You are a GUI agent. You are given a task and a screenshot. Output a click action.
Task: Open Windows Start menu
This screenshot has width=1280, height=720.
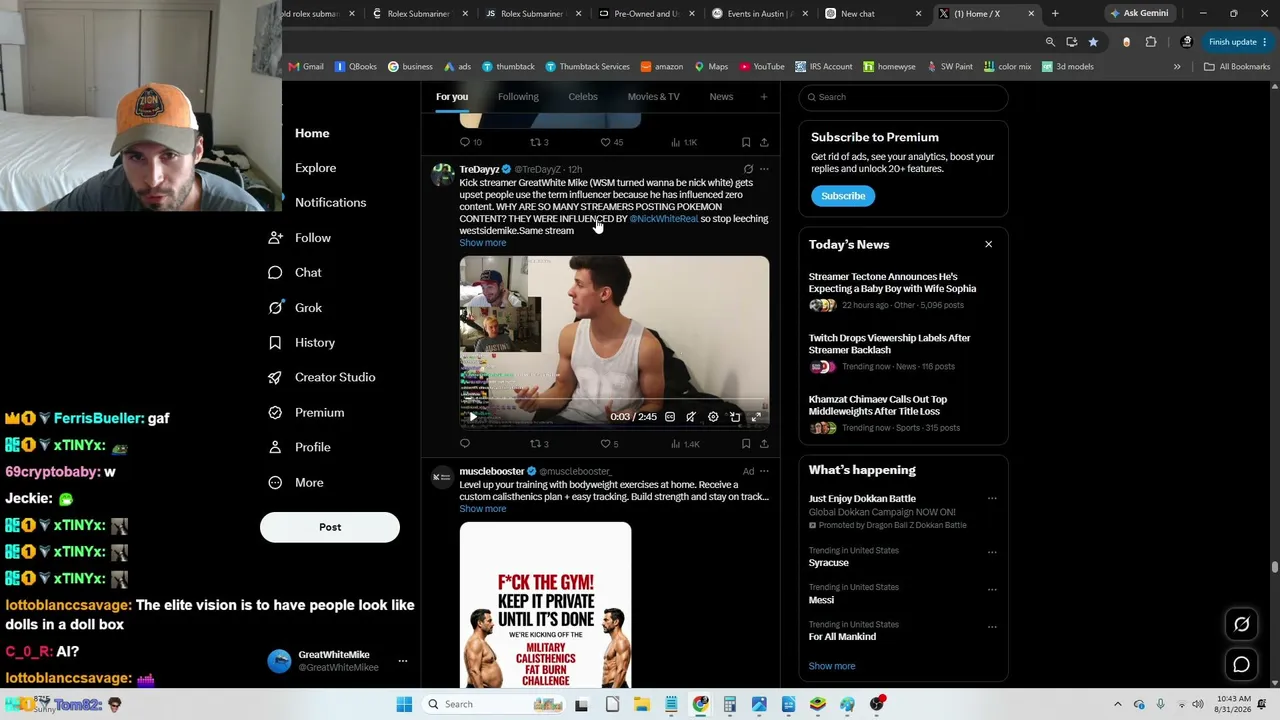404,704
